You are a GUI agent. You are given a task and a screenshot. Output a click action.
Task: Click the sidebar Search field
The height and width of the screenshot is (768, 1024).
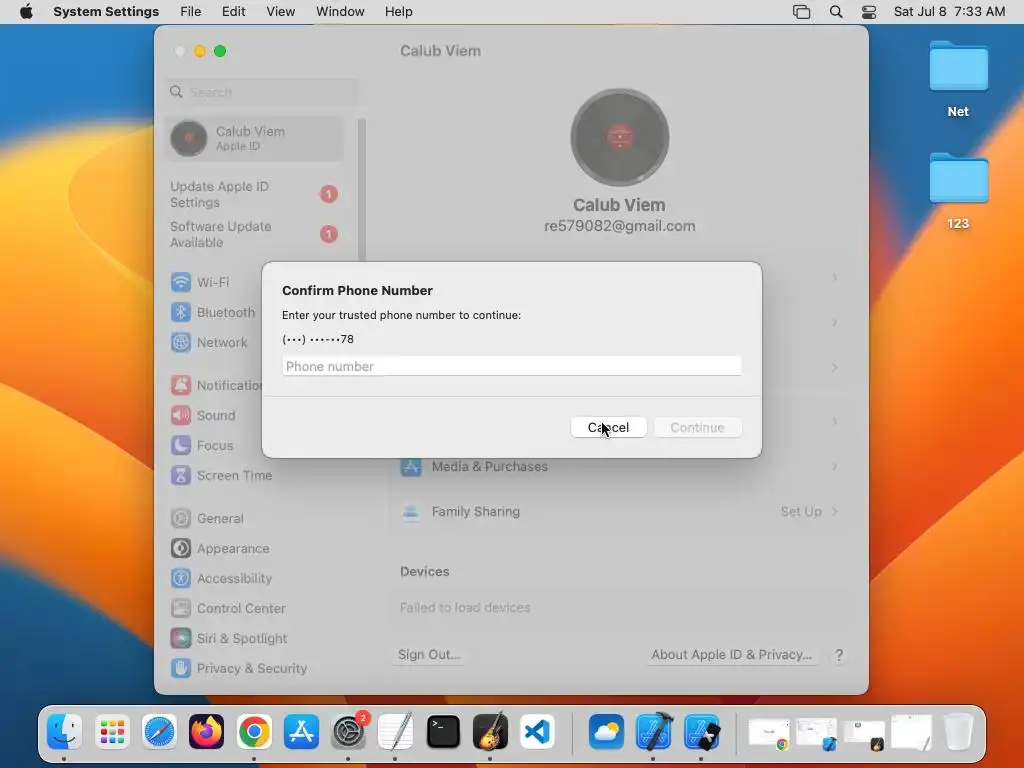(x=263, y=92)
